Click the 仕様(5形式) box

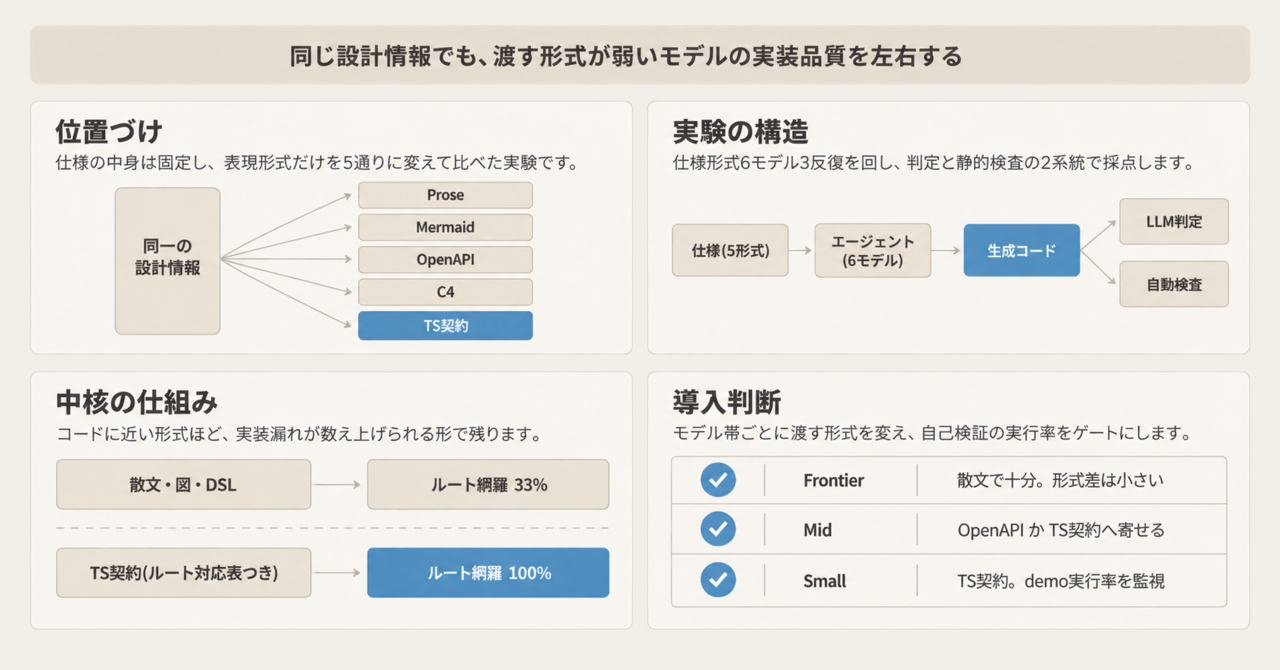pos(730,251)
